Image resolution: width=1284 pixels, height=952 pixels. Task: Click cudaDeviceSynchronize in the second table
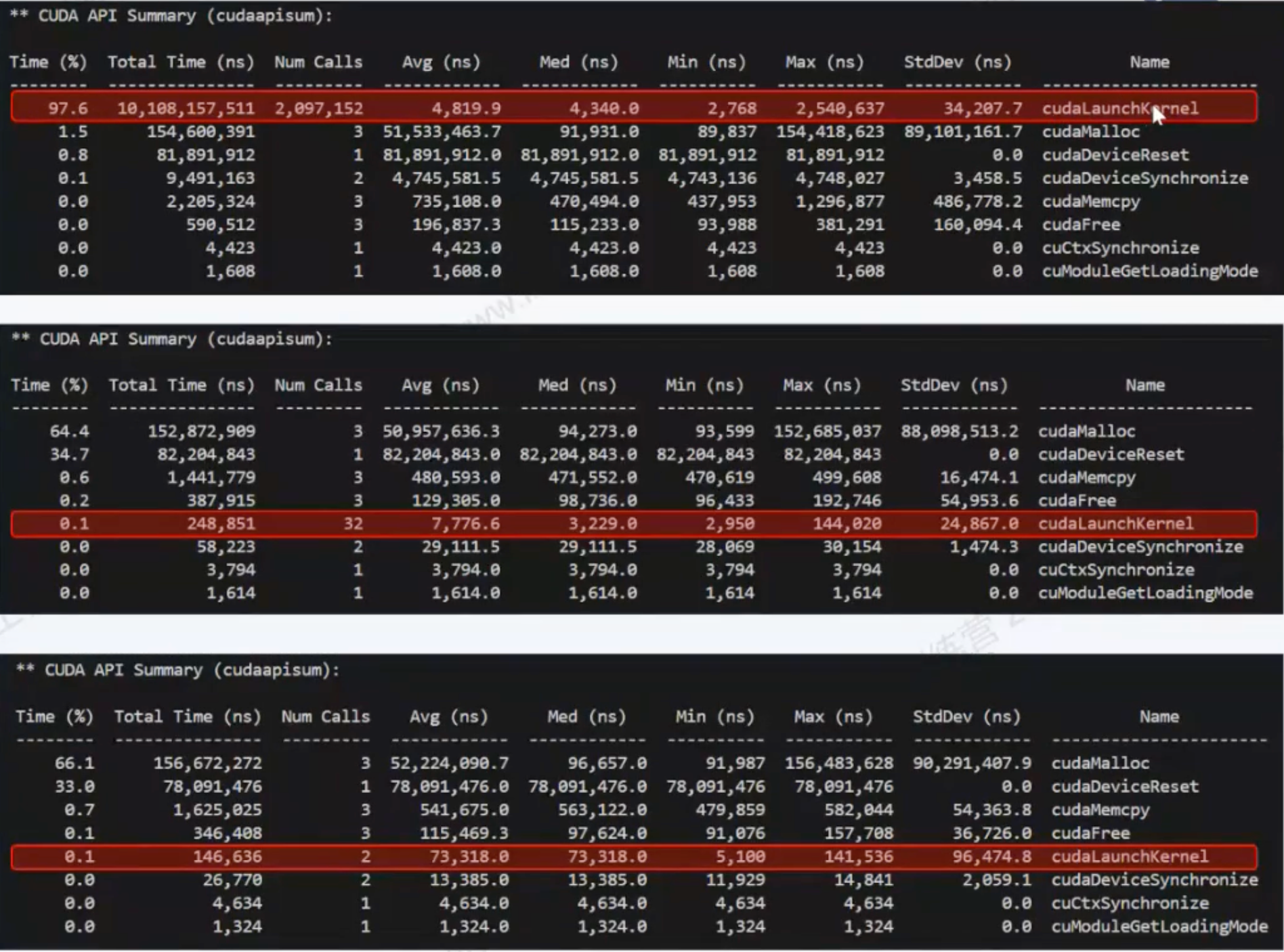(x=1140, y=546)
